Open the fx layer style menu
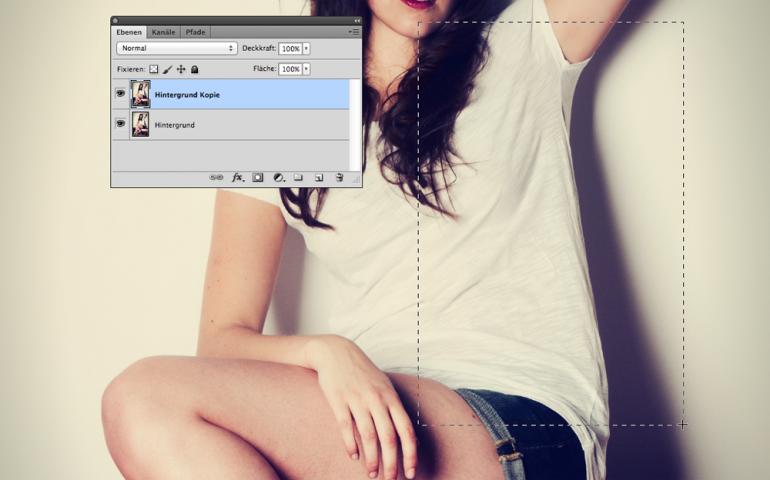The height and width of the screenshot is (480, 770). (238, 178)
